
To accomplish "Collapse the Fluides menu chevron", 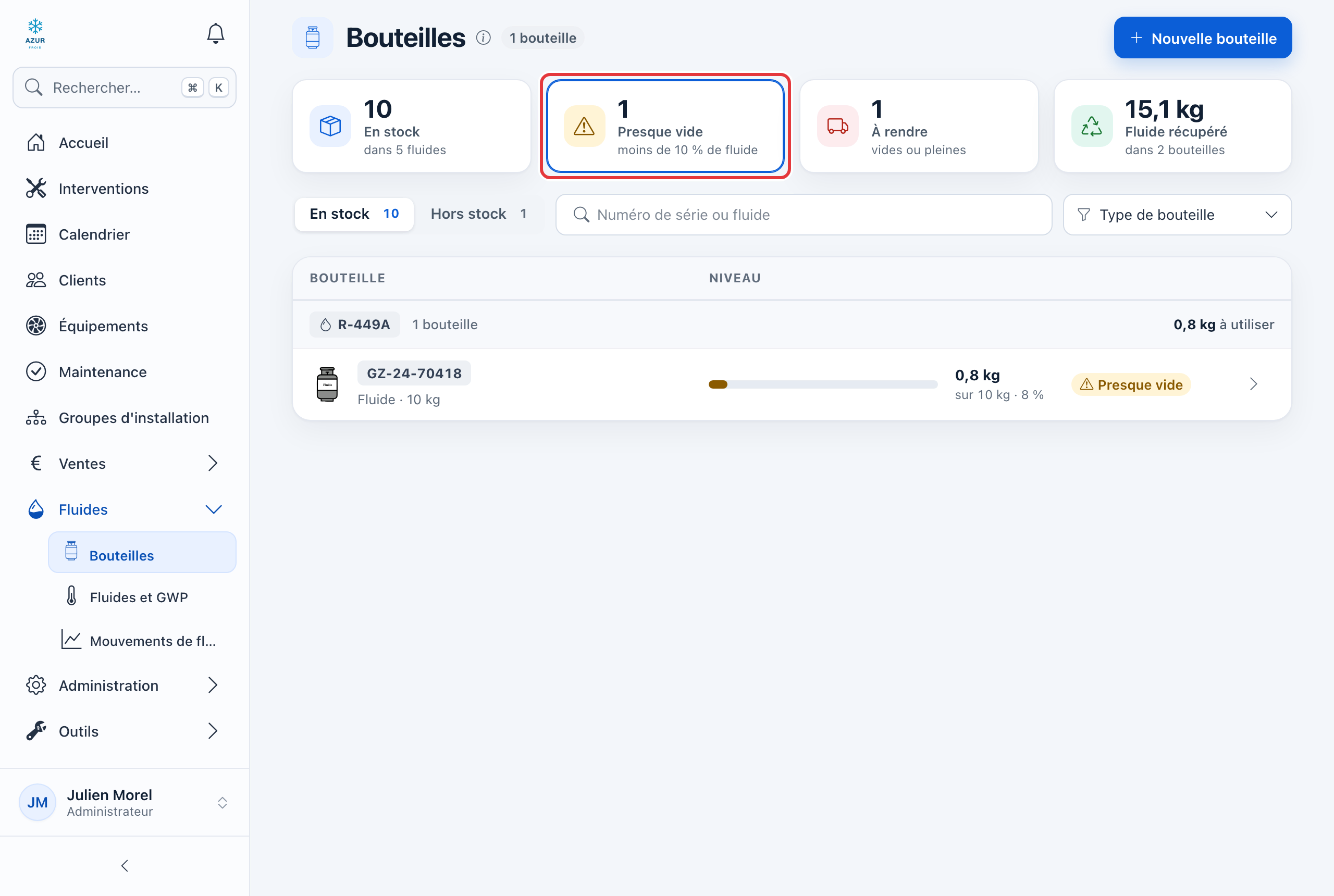I will (213, 508).
